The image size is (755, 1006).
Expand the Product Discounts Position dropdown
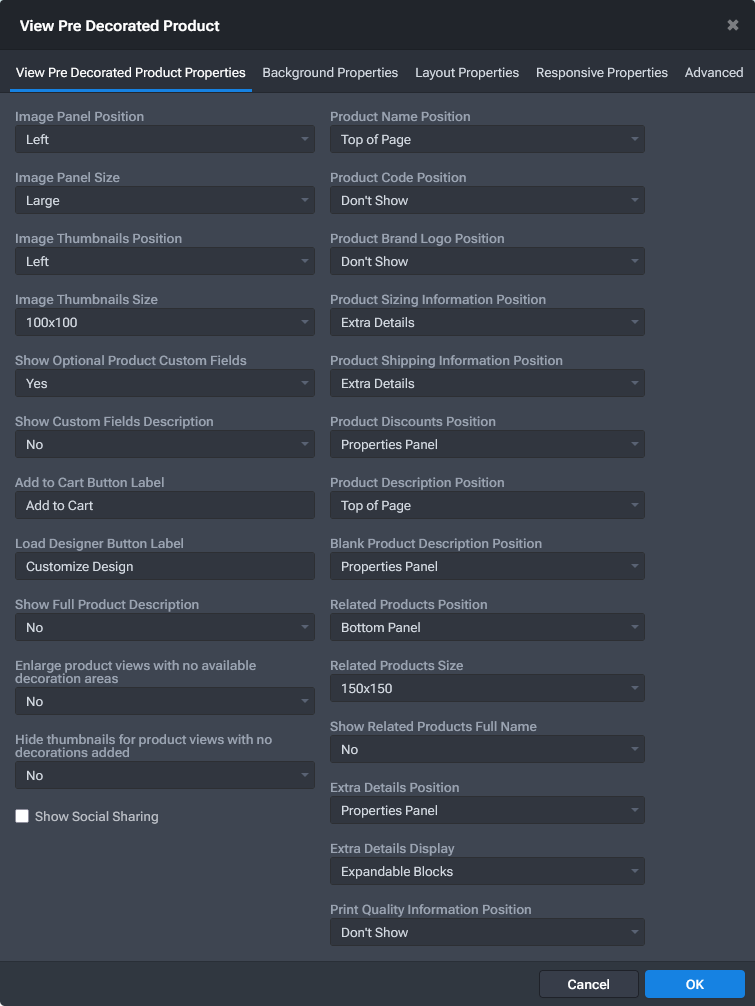pyautogui.click(x=487, y=444)
